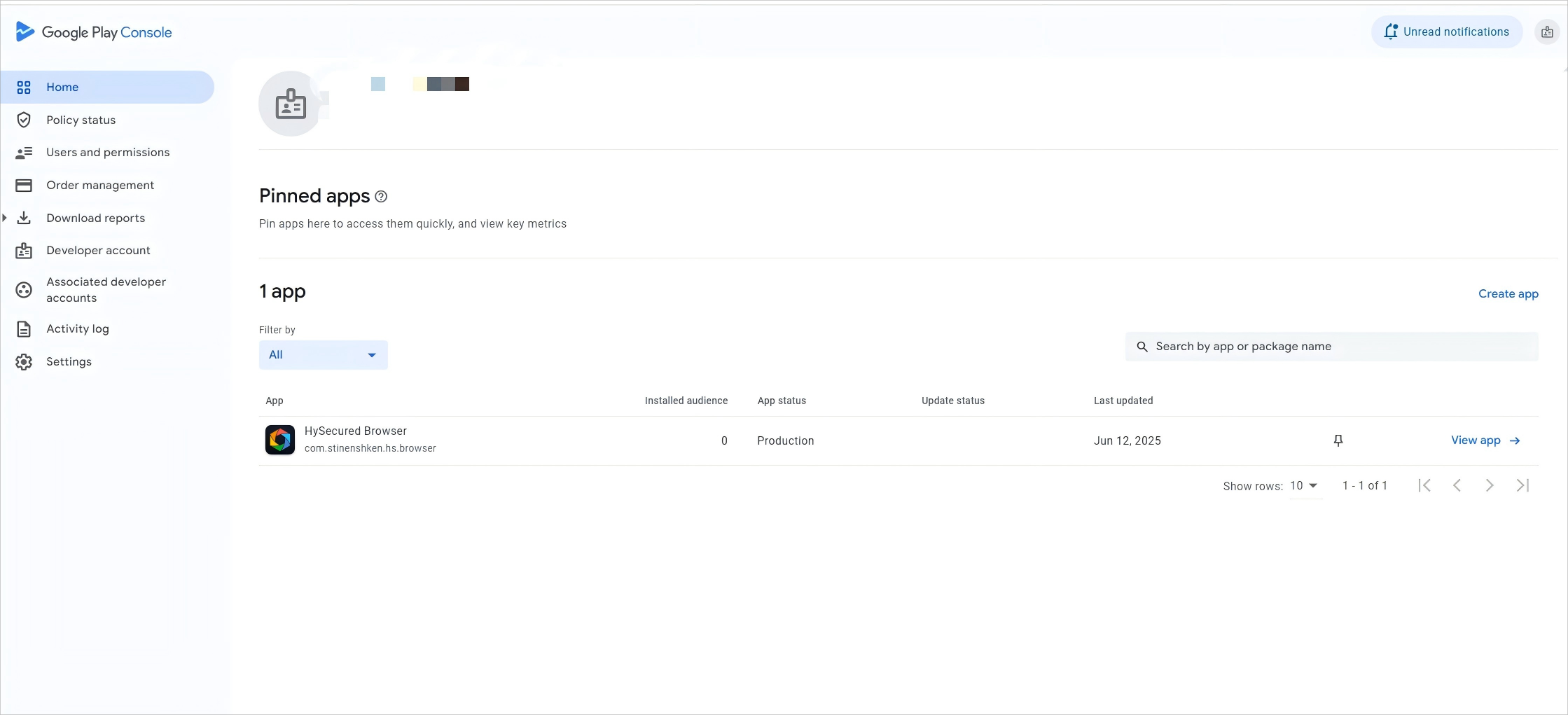
Task: Click the search by app name field
Action: (x=1331, y=347)
